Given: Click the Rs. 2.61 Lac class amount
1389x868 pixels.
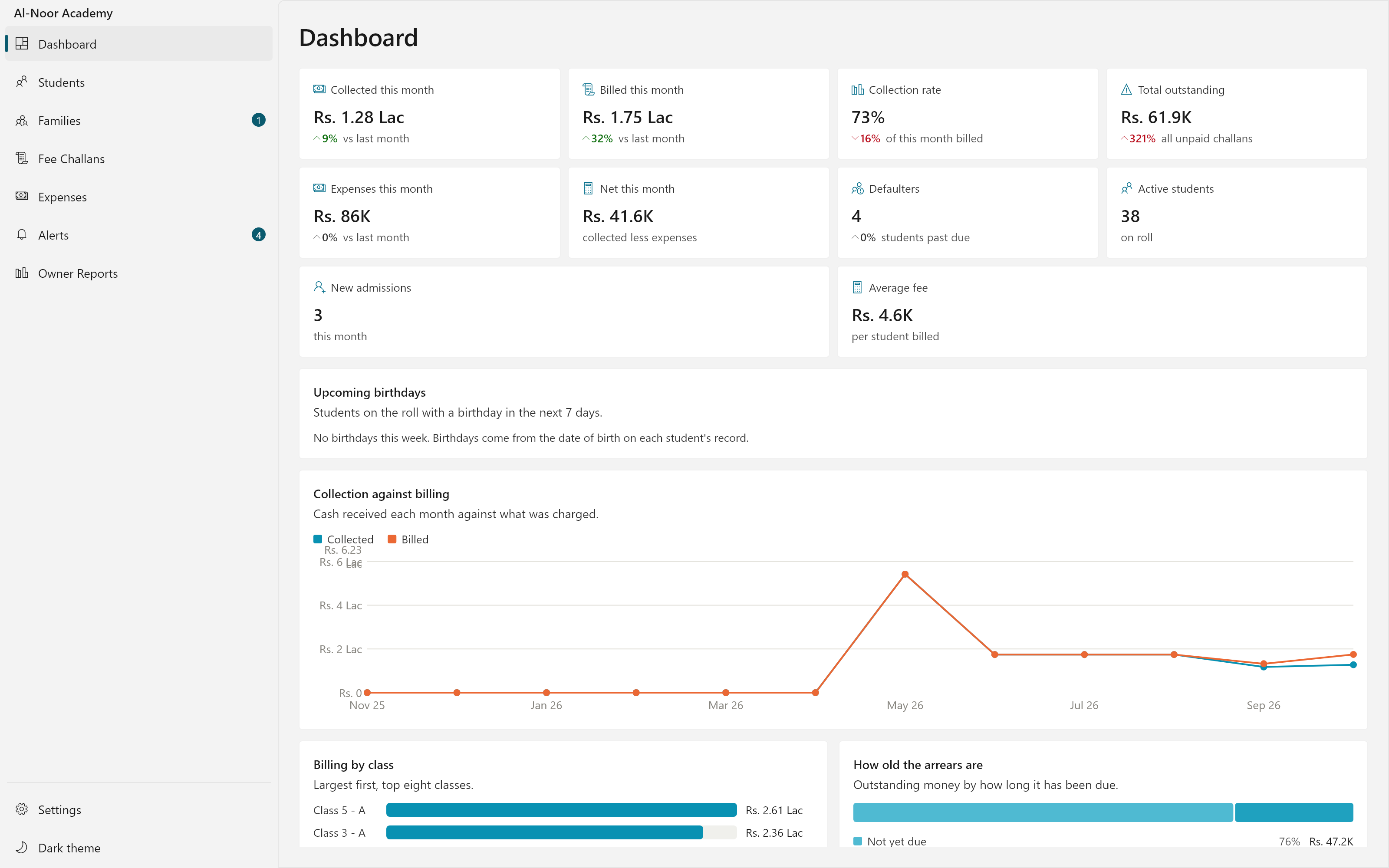Looking at the screenshot, I should [773, 810].
